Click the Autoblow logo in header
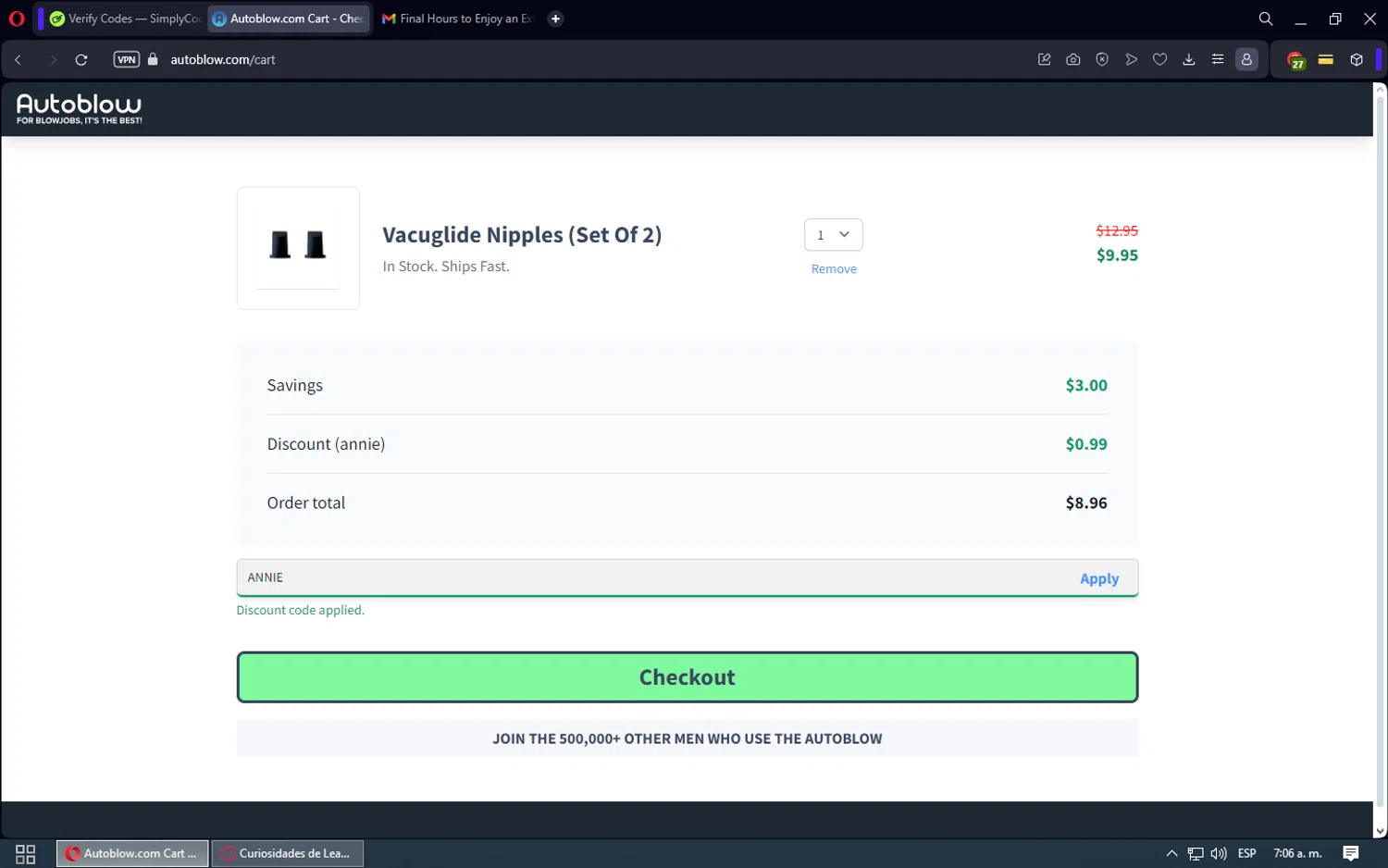 (x=80, y=108)
